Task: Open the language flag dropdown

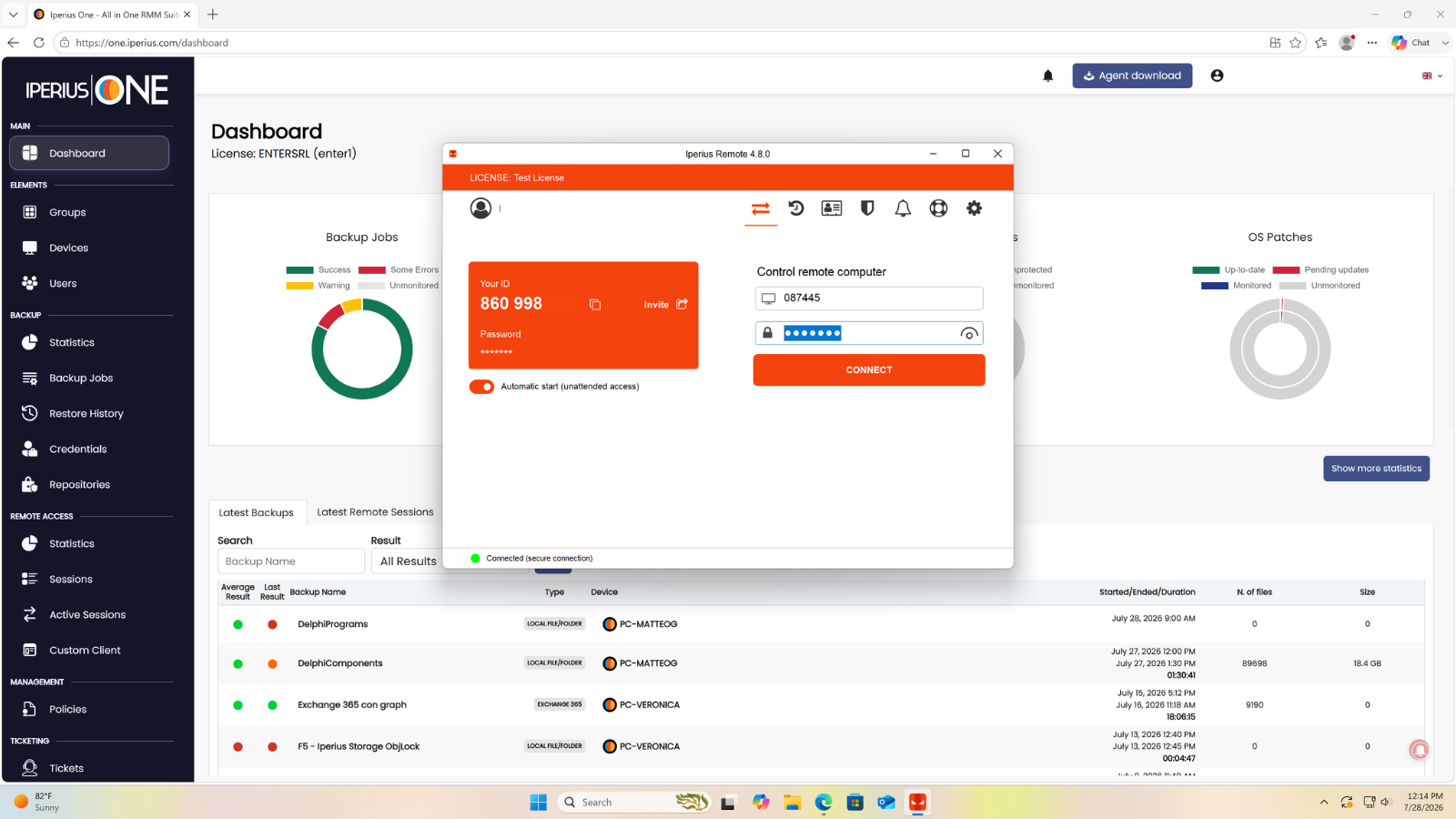Action: click(1432, 76)
